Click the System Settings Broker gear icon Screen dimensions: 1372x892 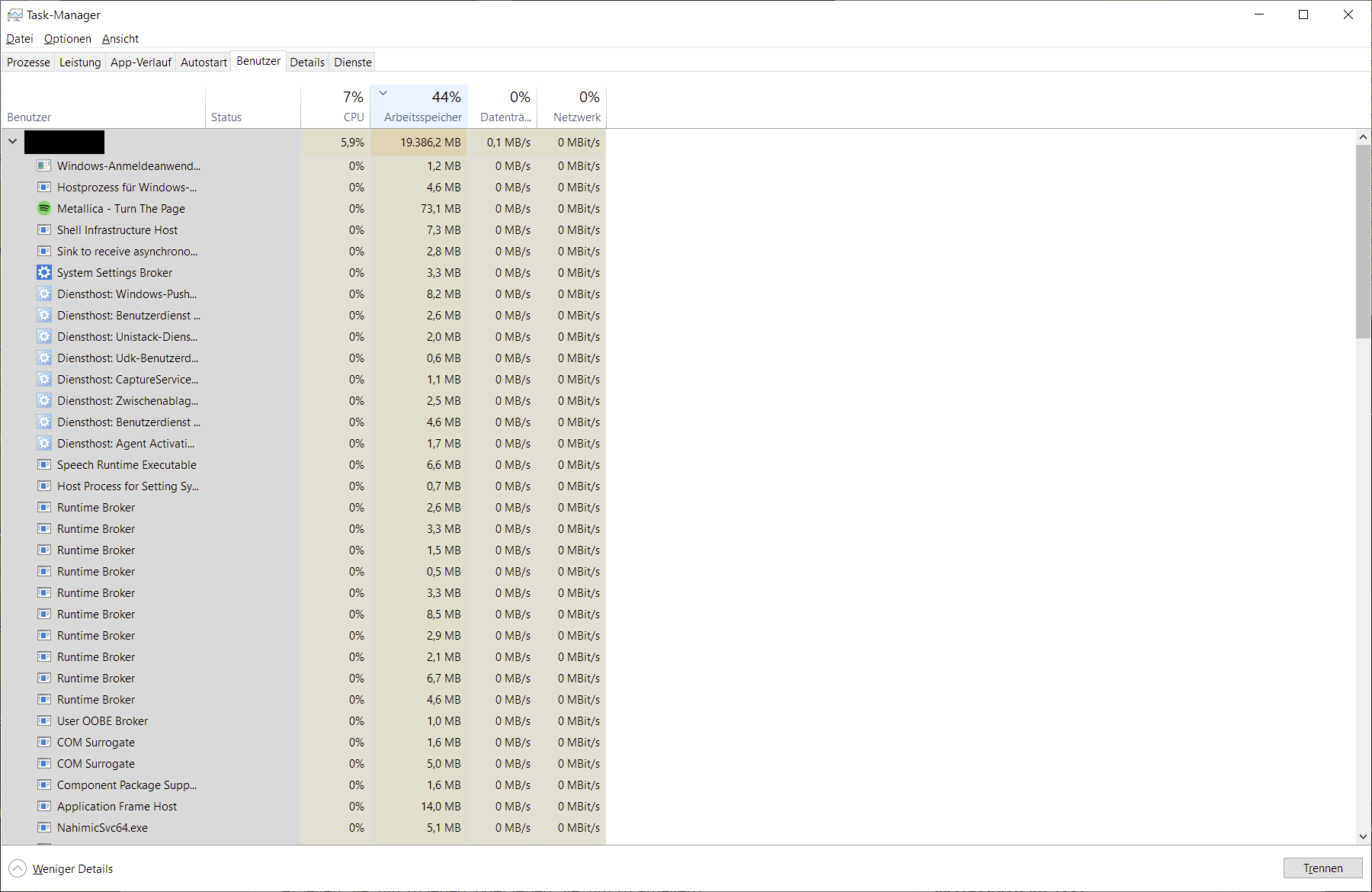[x=44, y=272]
